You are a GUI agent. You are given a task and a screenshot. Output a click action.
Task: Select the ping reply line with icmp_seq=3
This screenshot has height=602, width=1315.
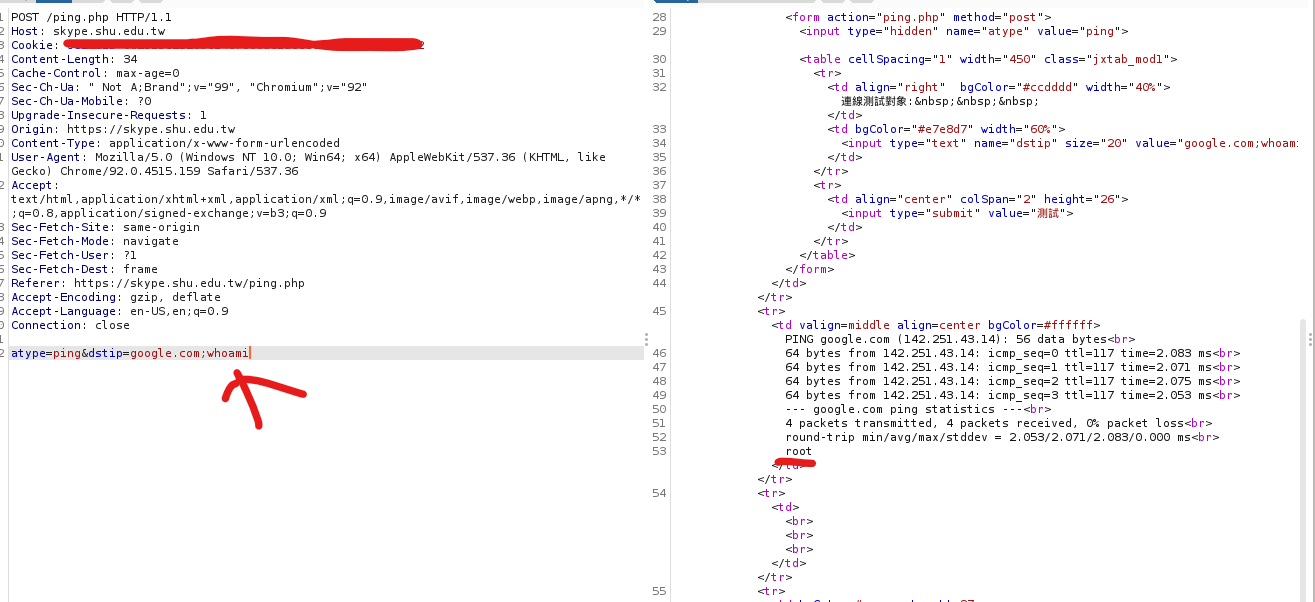(1012, 395)
